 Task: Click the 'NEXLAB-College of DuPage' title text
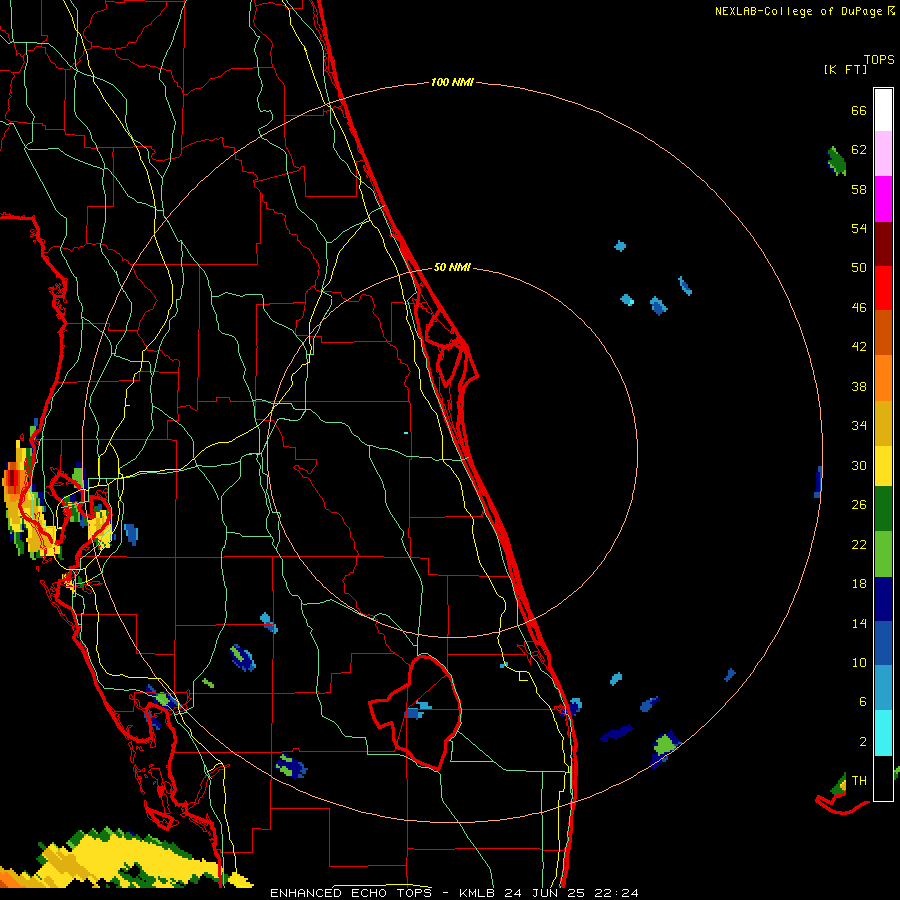pos(798,11)
